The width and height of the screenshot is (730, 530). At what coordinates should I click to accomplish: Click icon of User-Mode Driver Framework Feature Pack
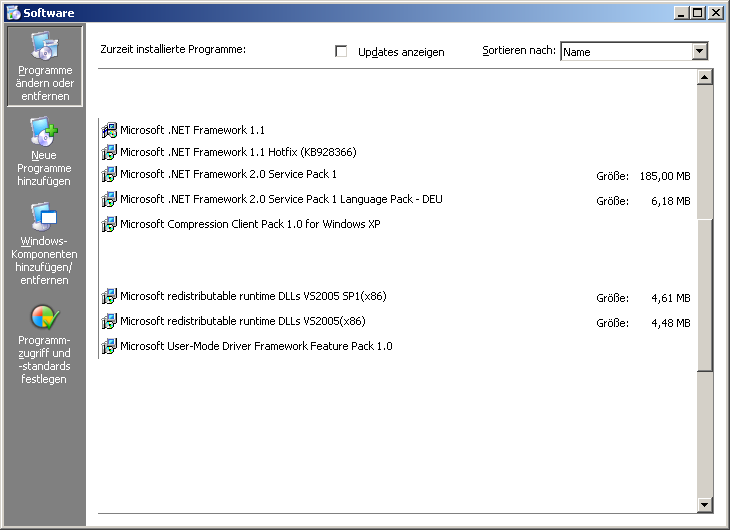point(109,347)
